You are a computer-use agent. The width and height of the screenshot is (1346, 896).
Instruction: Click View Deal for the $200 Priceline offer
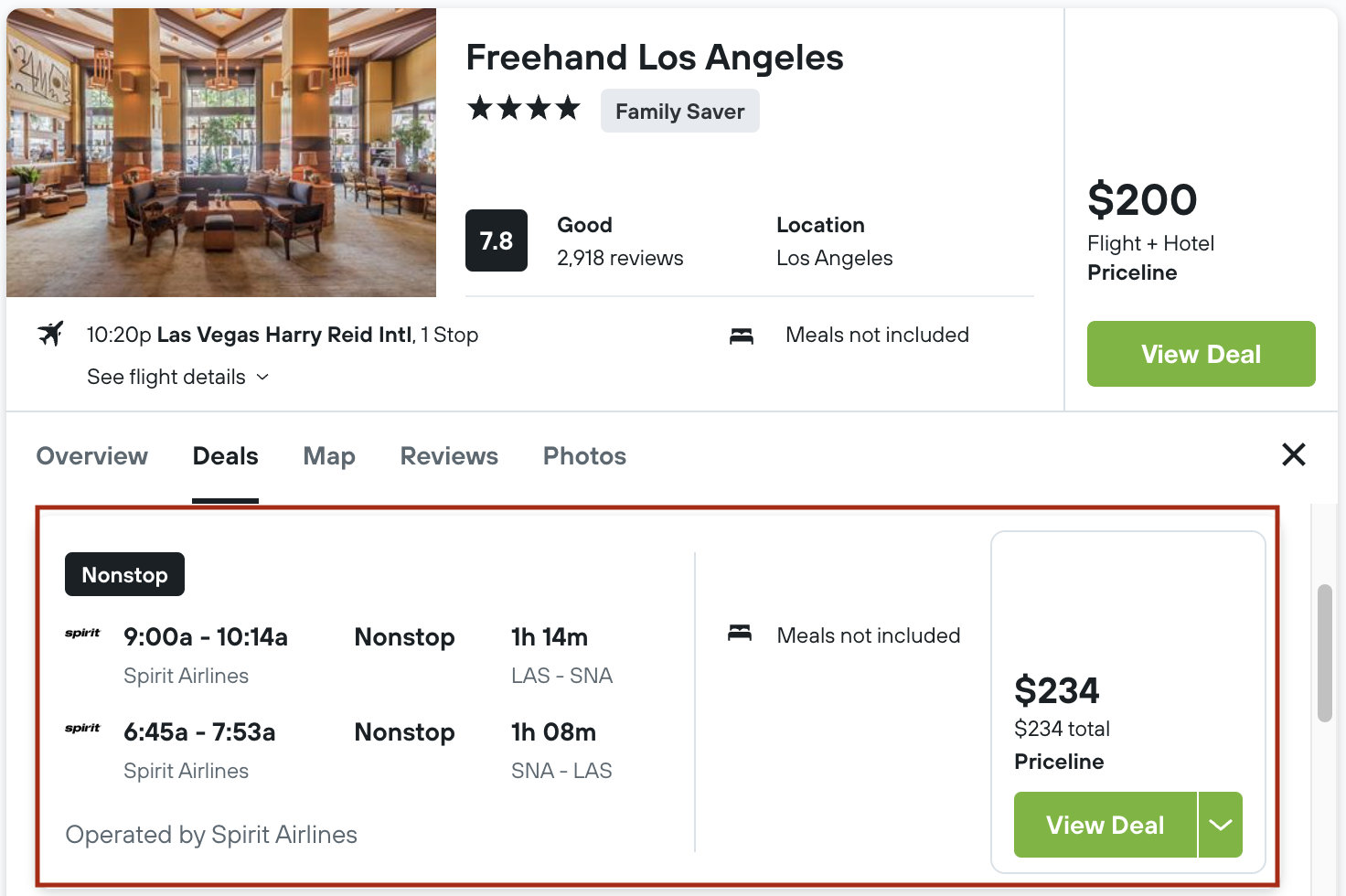[1202, 354]
